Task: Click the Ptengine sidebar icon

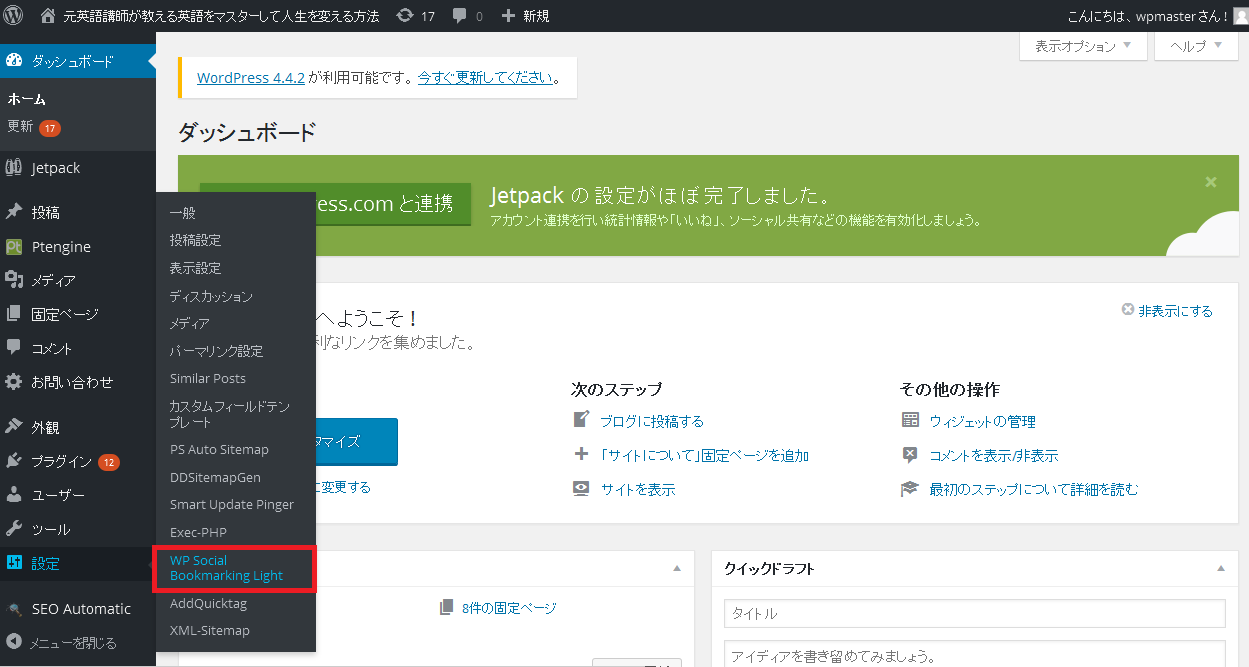Action: click(14, 246)
